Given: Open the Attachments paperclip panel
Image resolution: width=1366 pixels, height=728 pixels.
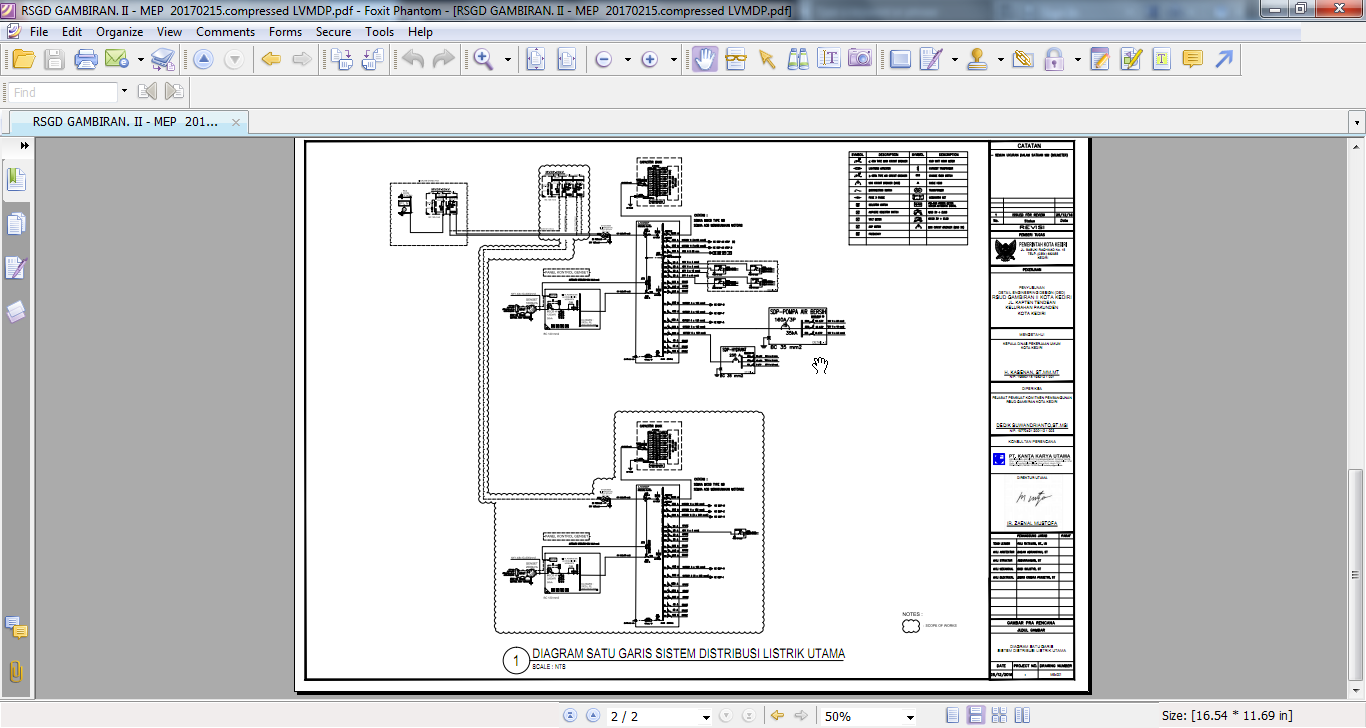Looking at the screenshot, I should point(16,672).
